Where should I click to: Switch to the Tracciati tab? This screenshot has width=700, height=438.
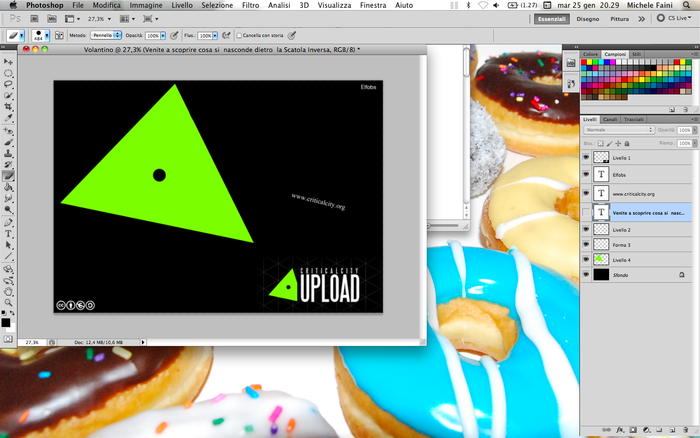coord(633,119)
